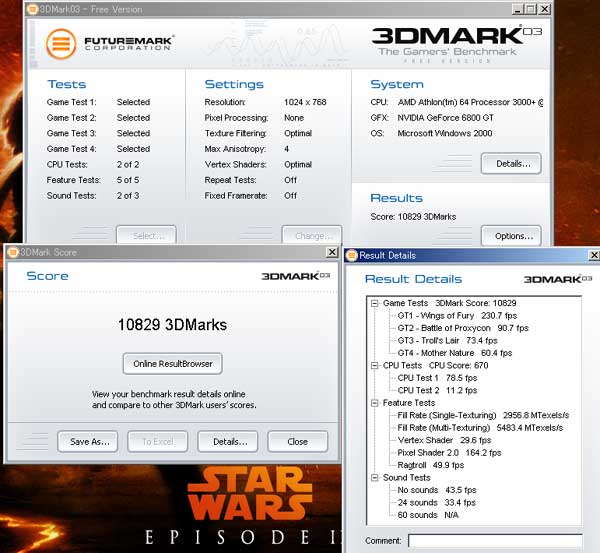Click the NVIDIA GeForce 6800 GT text
Screen dimensions: 600x553
coord(445,118)
